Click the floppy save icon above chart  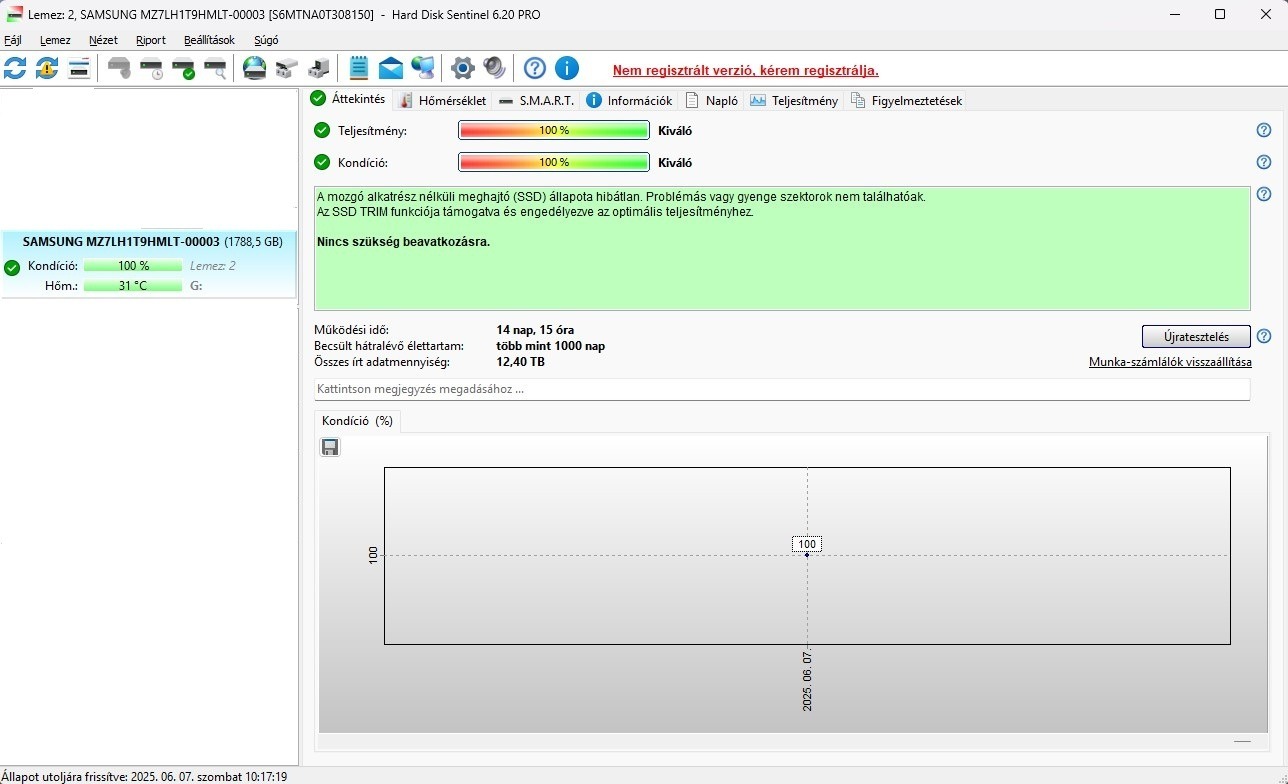(330, 447)
